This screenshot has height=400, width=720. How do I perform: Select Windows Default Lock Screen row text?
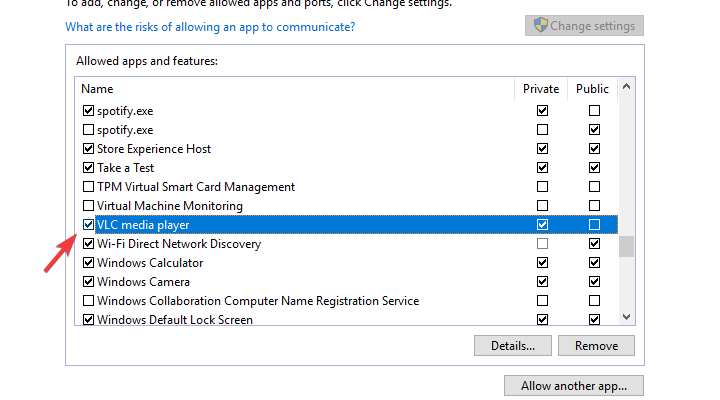(175, 320)
